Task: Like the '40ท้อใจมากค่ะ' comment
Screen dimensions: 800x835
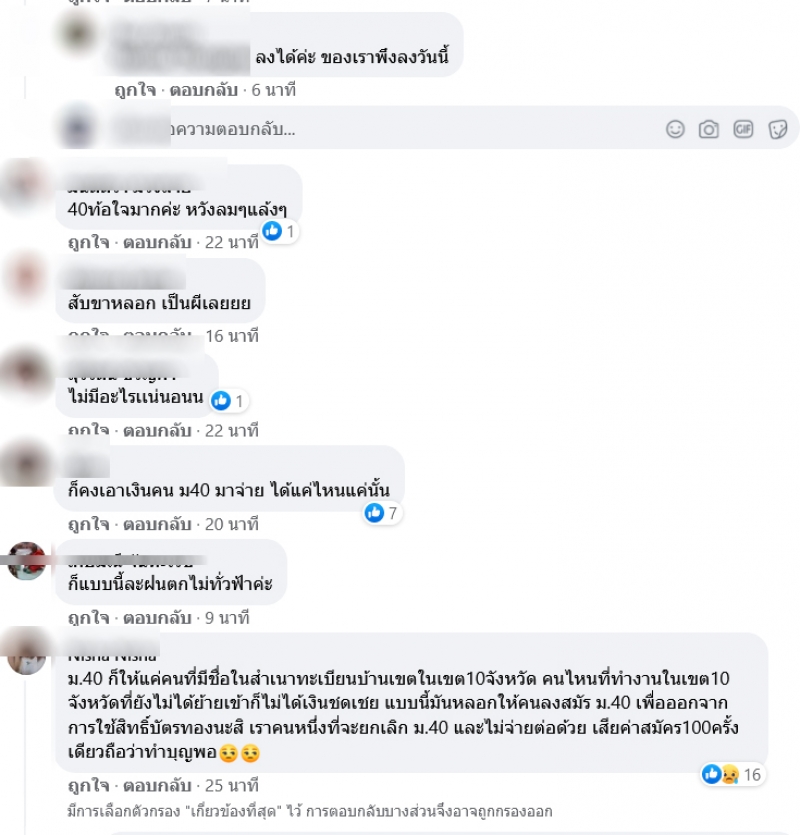Action: [x=88, y=242]
